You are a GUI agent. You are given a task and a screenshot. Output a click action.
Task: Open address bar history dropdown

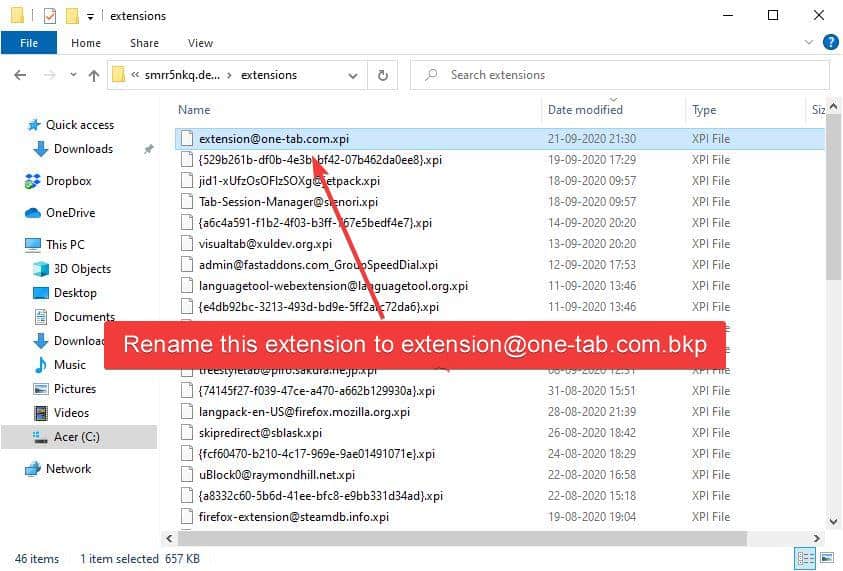pyautogui.click(x=351, y=75)
